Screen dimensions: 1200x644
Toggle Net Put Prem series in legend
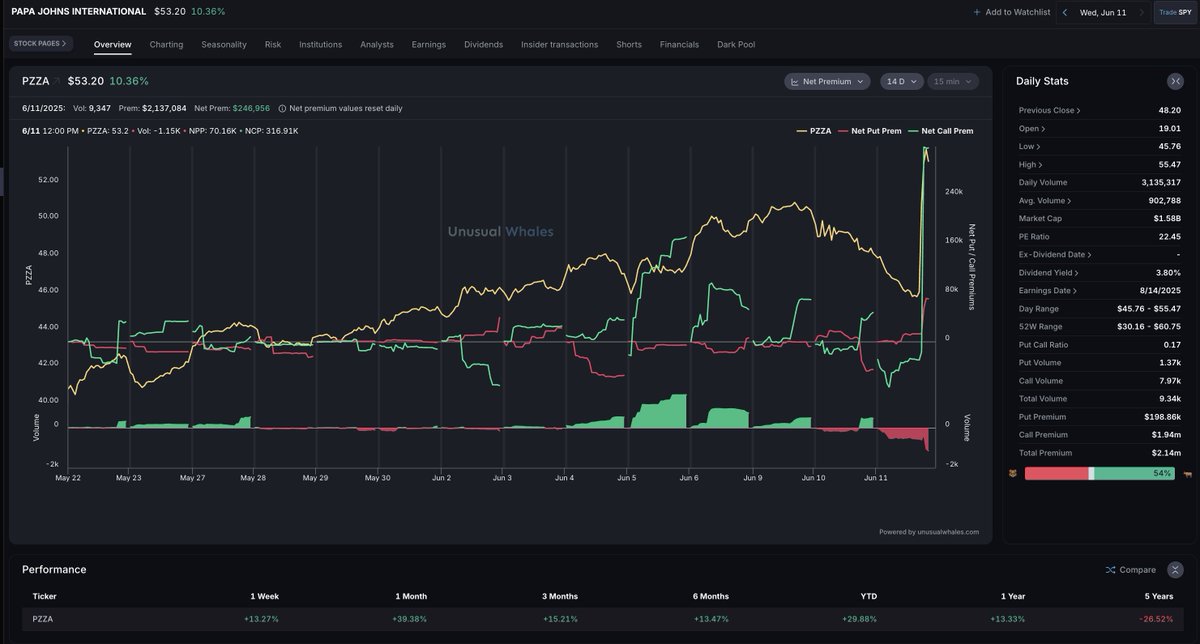(x=869, y=131)
